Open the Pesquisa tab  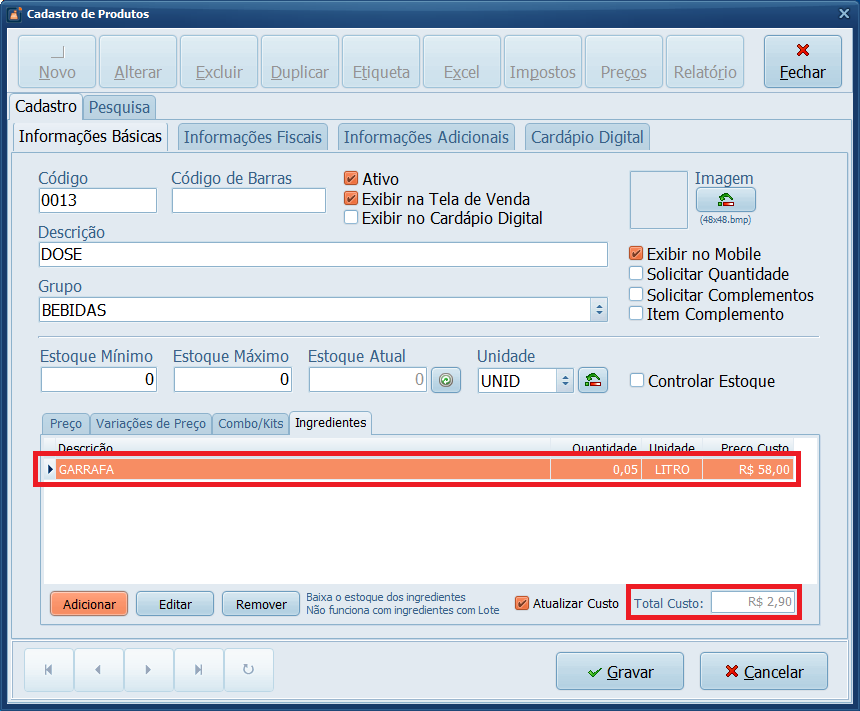tap(119, 106)
